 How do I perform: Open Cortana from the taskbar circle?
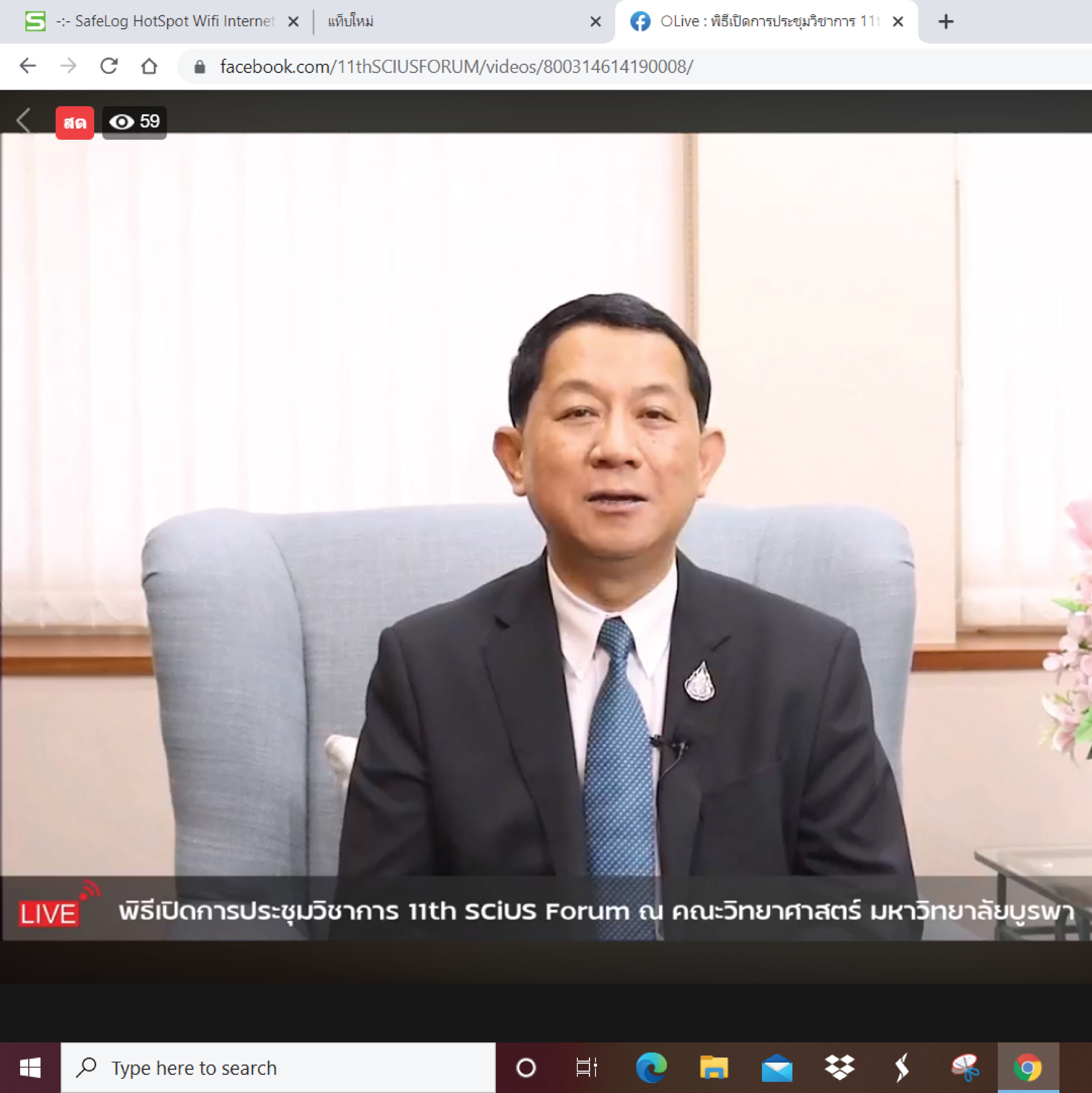click(x=526, y=1068)
